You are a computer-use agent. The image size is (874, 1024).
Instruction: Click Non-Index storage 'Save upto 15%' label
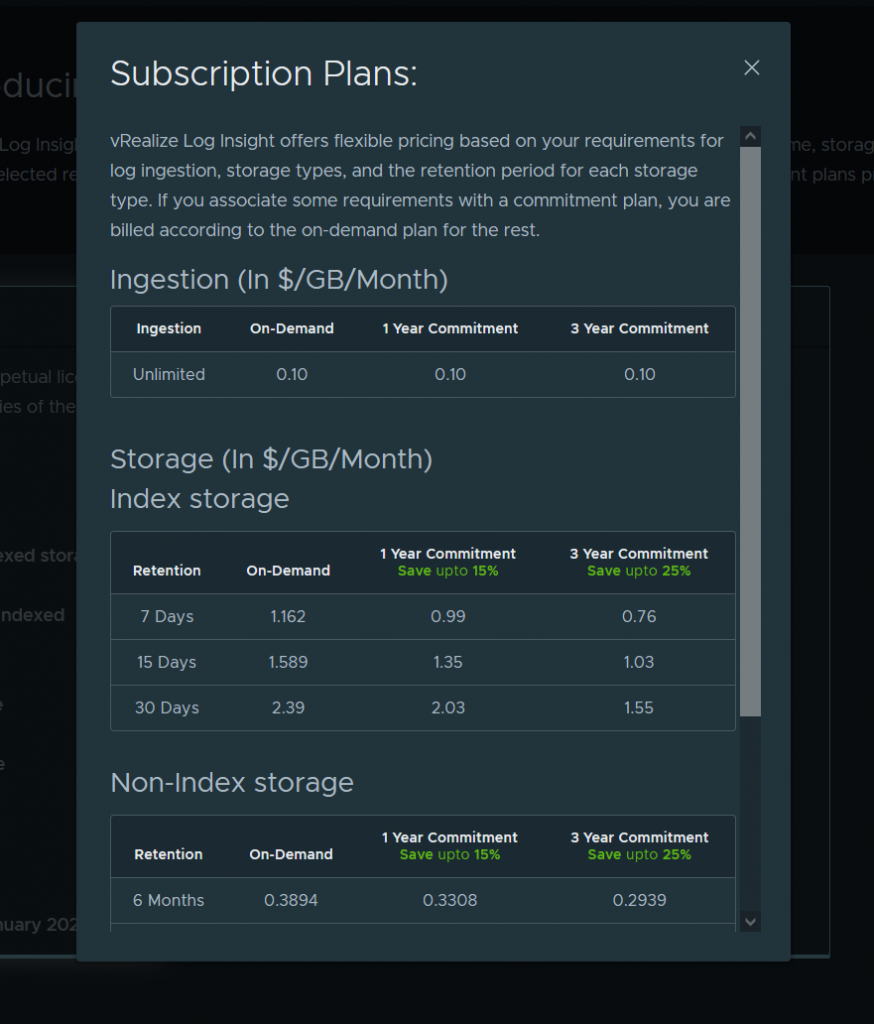pos(450,854)
